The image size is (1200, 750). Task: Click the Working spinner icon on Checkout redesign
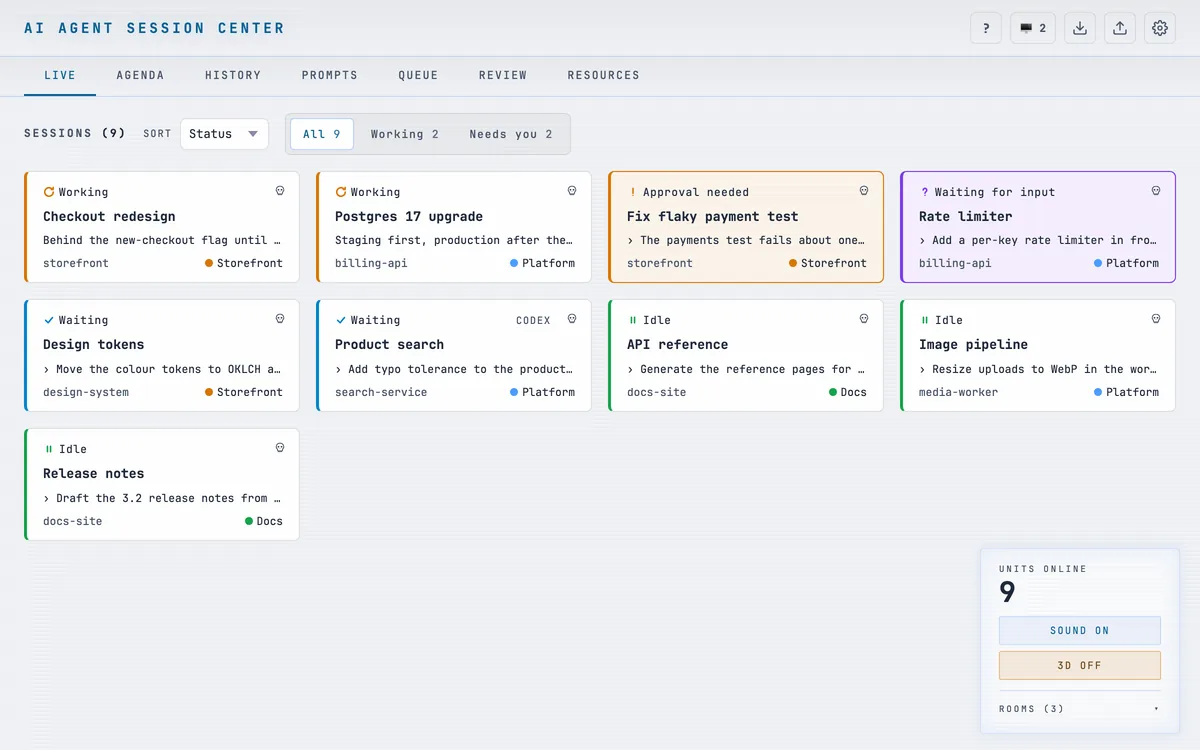pos(49,192)
